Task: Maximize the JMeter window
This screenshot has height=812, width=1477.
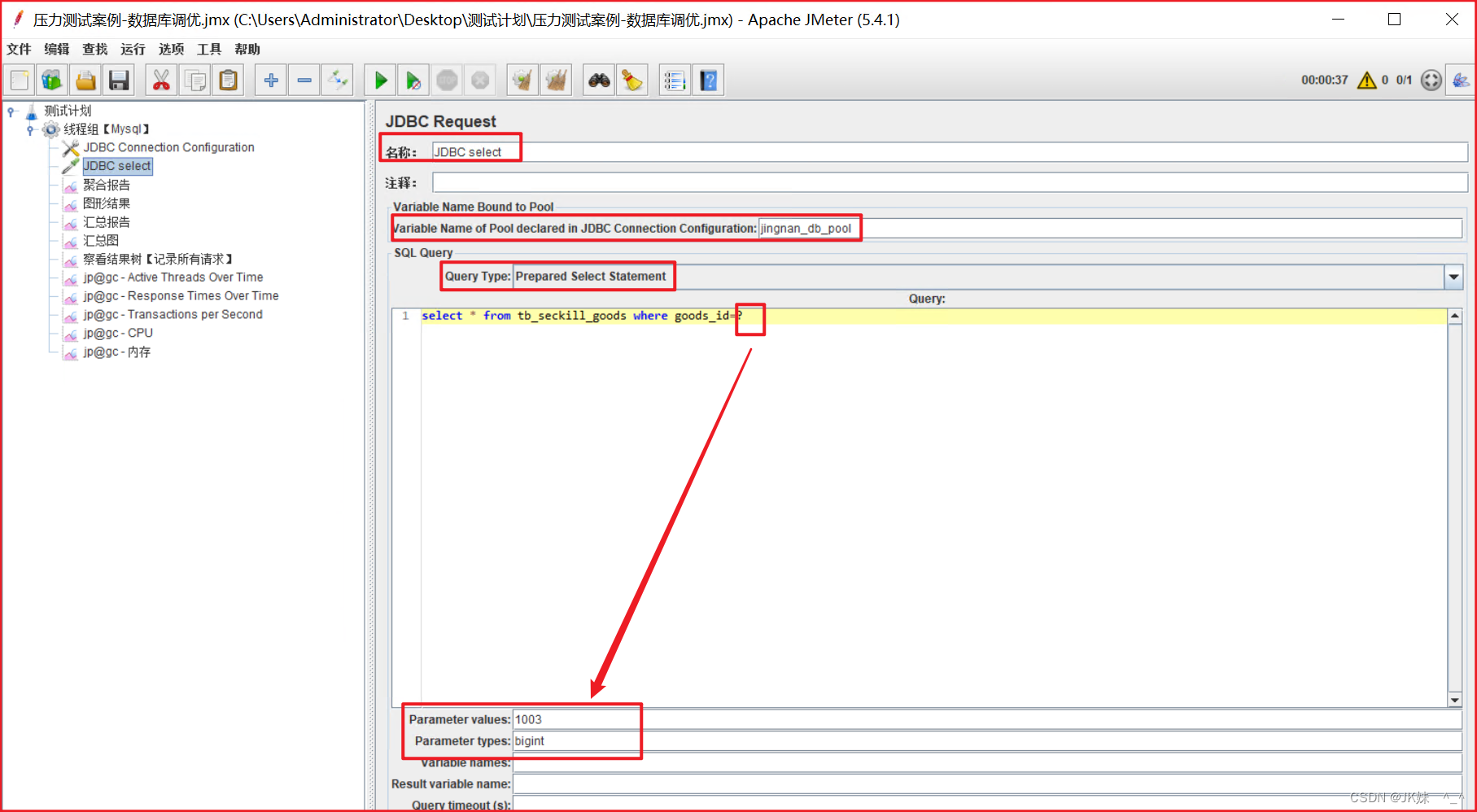Action: point(1394,20)
